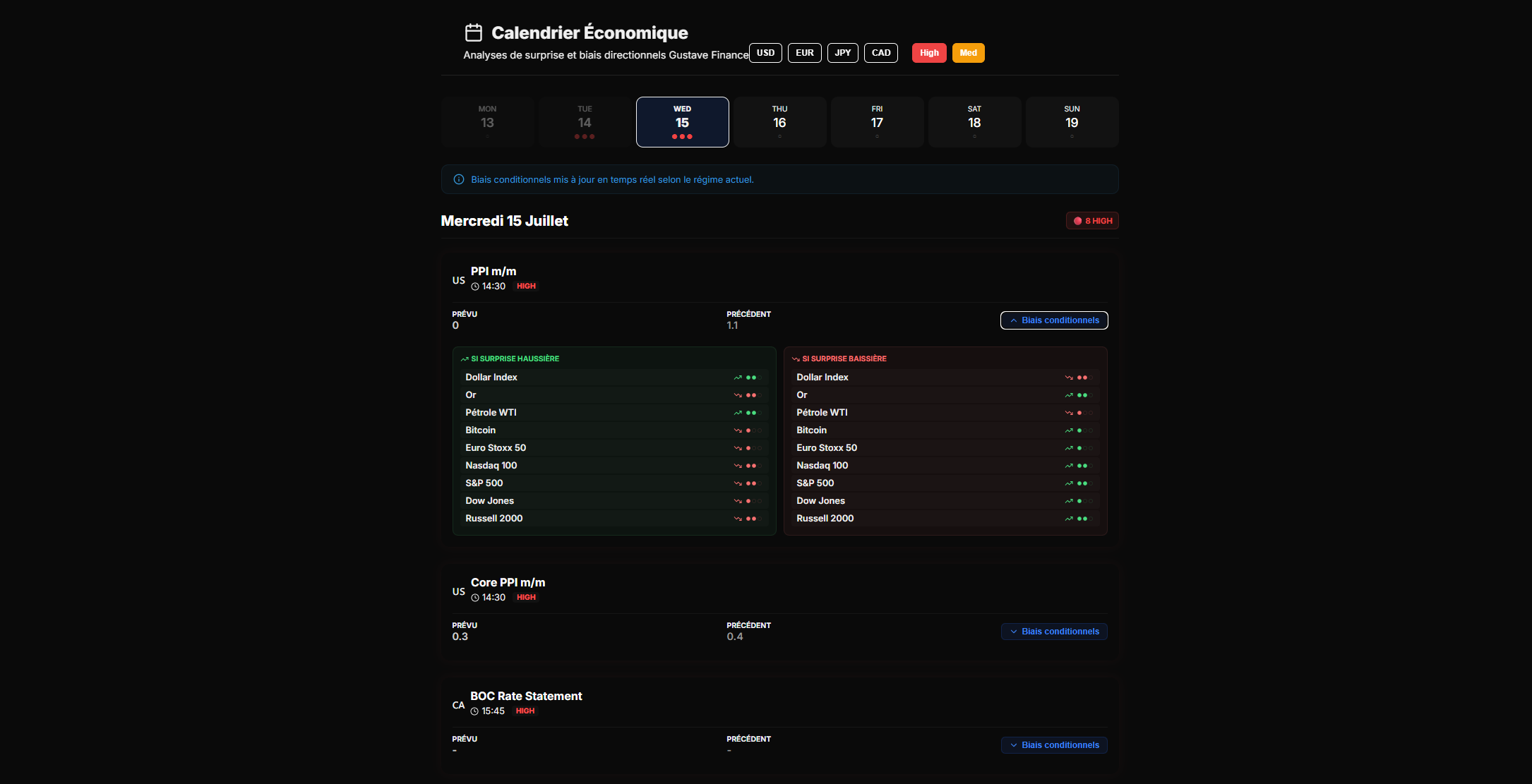
Task: Click the info icon in the blue banner
Action: 459,179
